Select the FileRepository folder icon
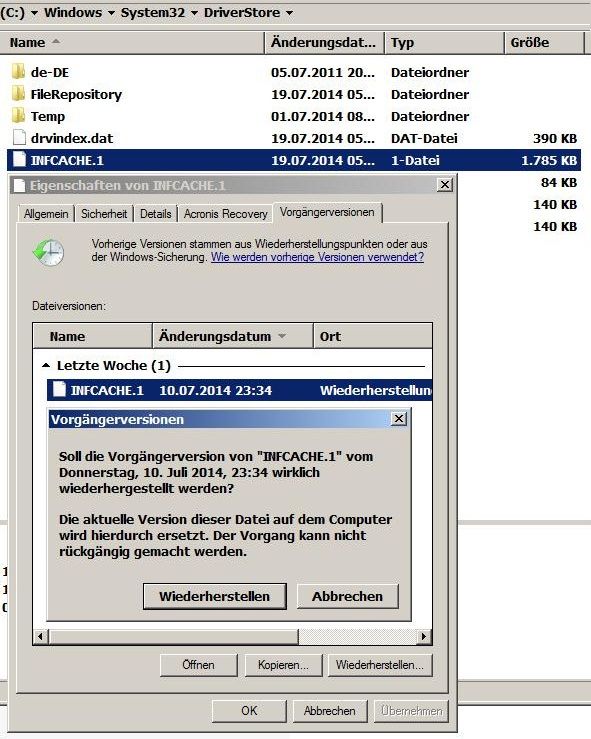Screen dimensions: 591x739 pyautogui.click(x=18, y=94)
